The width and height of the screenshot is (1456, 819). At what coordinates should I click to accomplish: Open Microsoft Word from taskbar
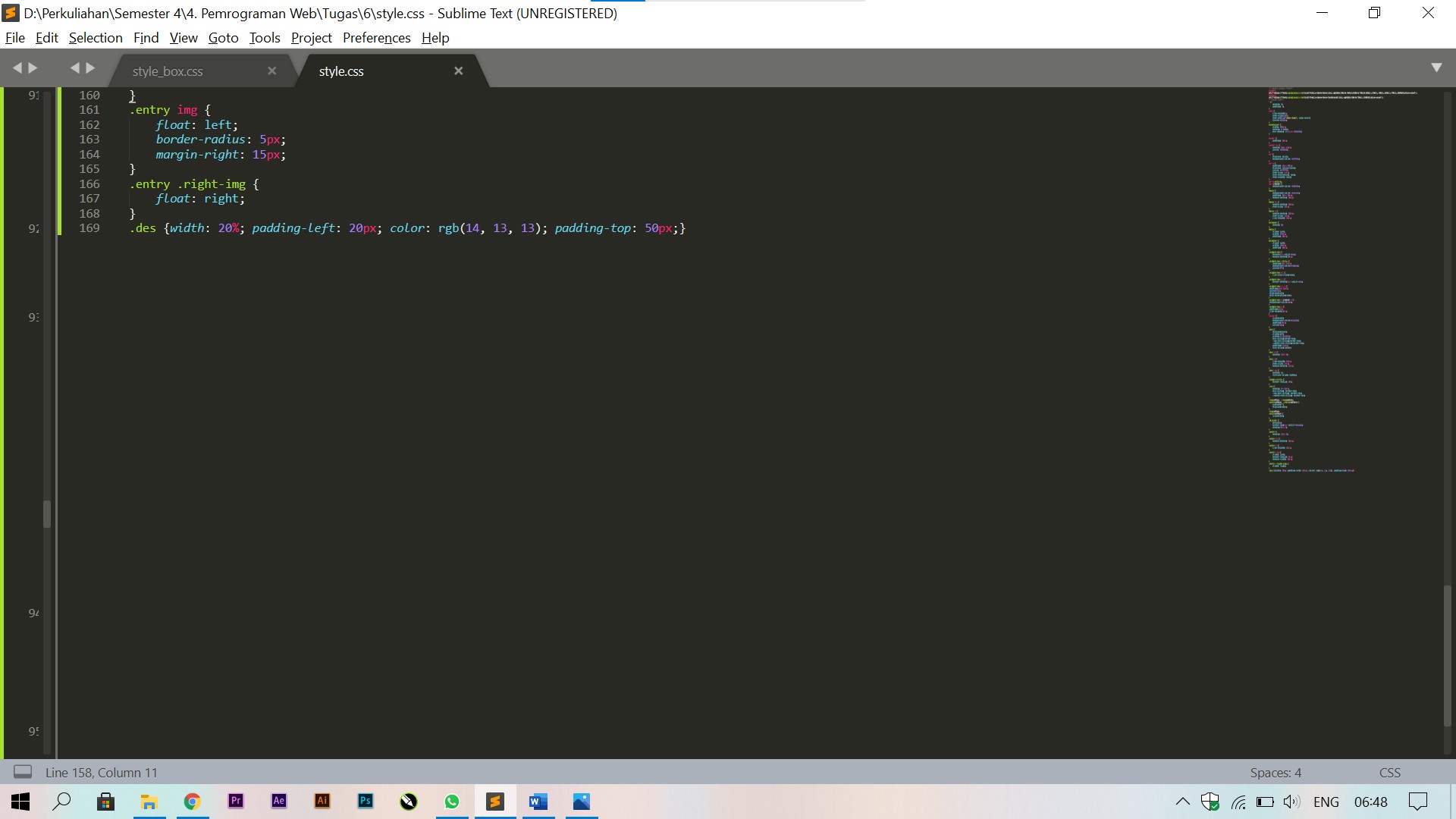(x=538, y=802)
